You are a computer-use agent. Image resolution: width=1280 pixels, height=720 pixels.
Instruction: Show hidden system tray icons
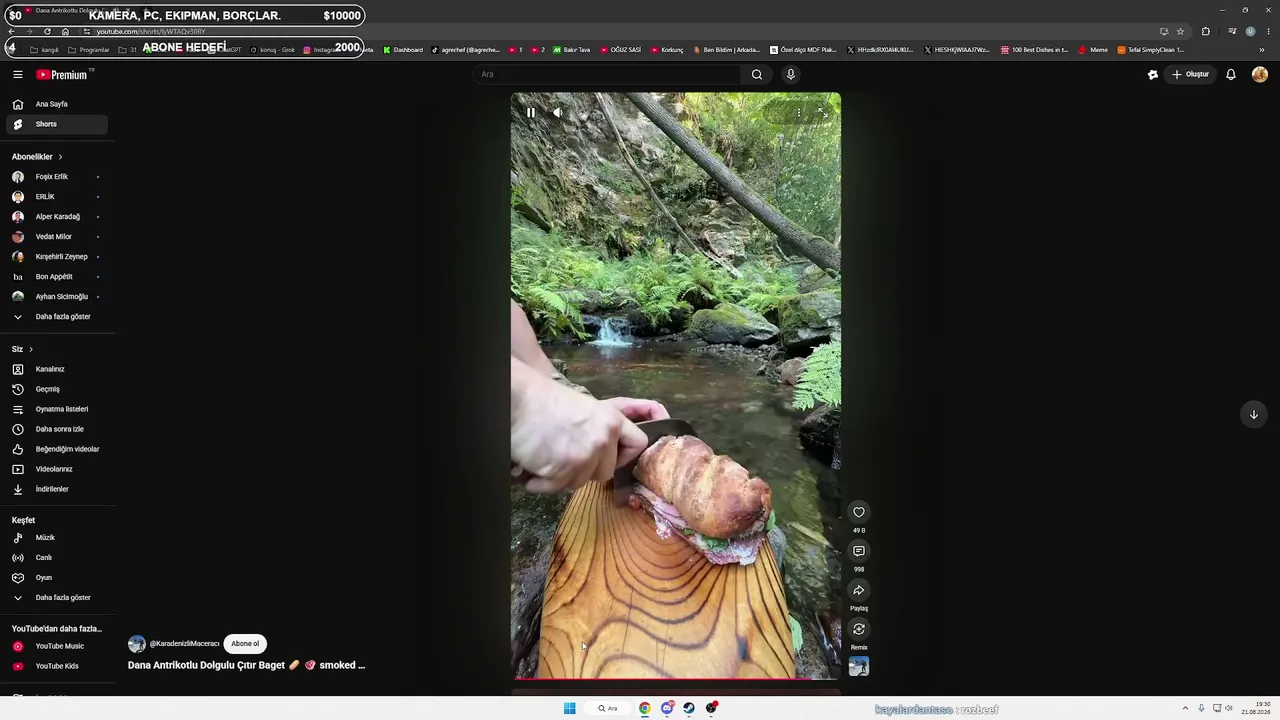1185,709
